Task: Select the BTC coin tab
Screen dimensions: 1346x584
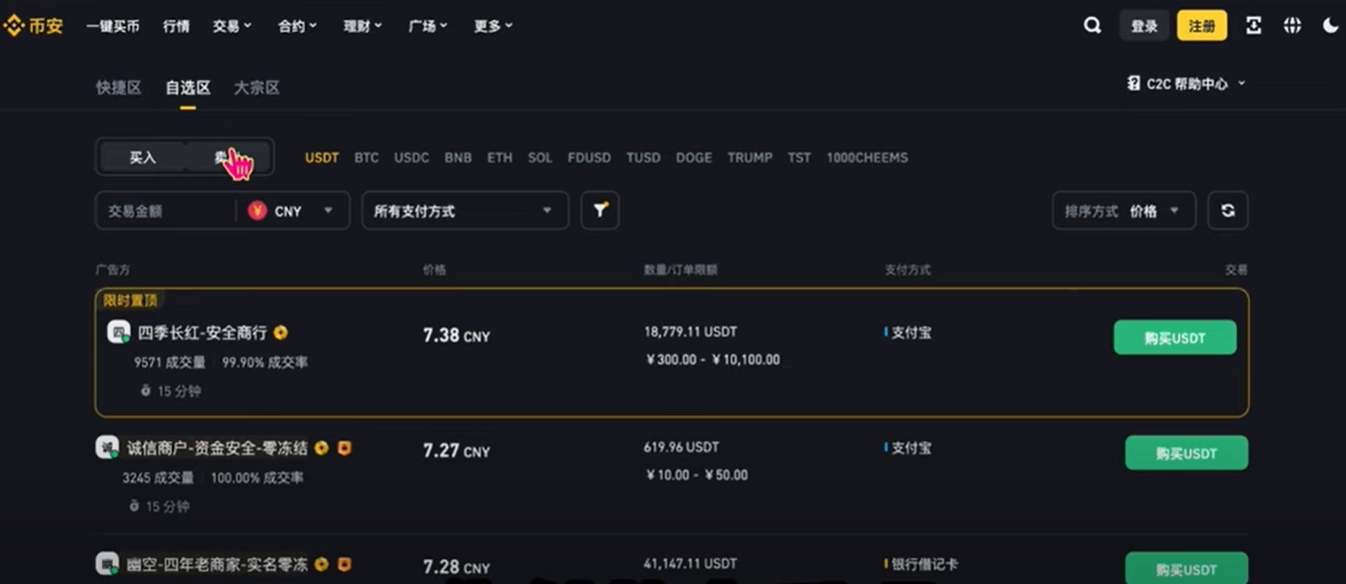Action: [366, 158]
